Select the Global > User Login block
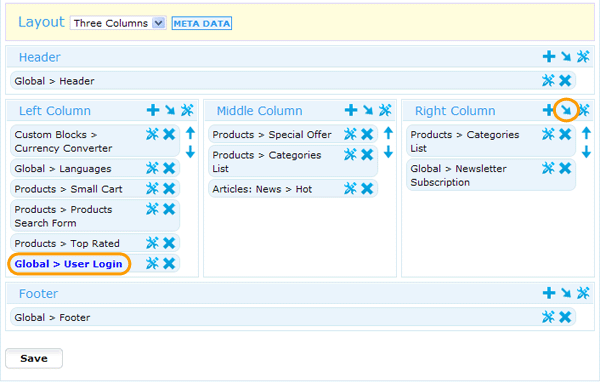Viewport: 600px width, 383px height. coord(68,264)
